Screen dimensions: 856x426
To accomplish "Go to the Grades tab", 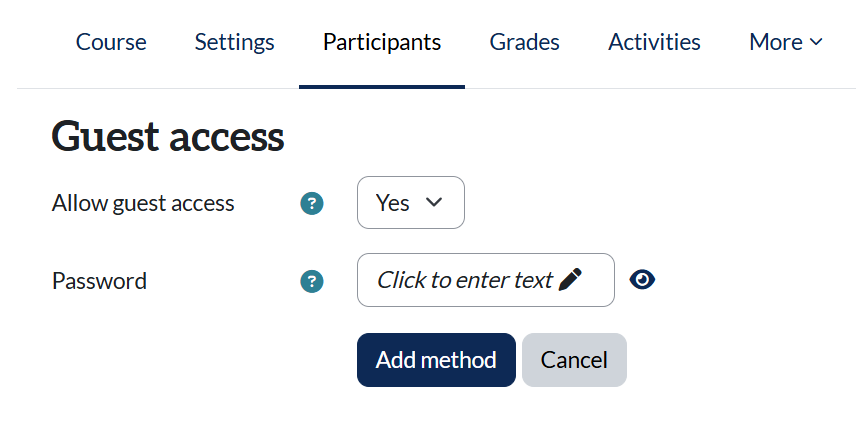I will coord(524,42).
